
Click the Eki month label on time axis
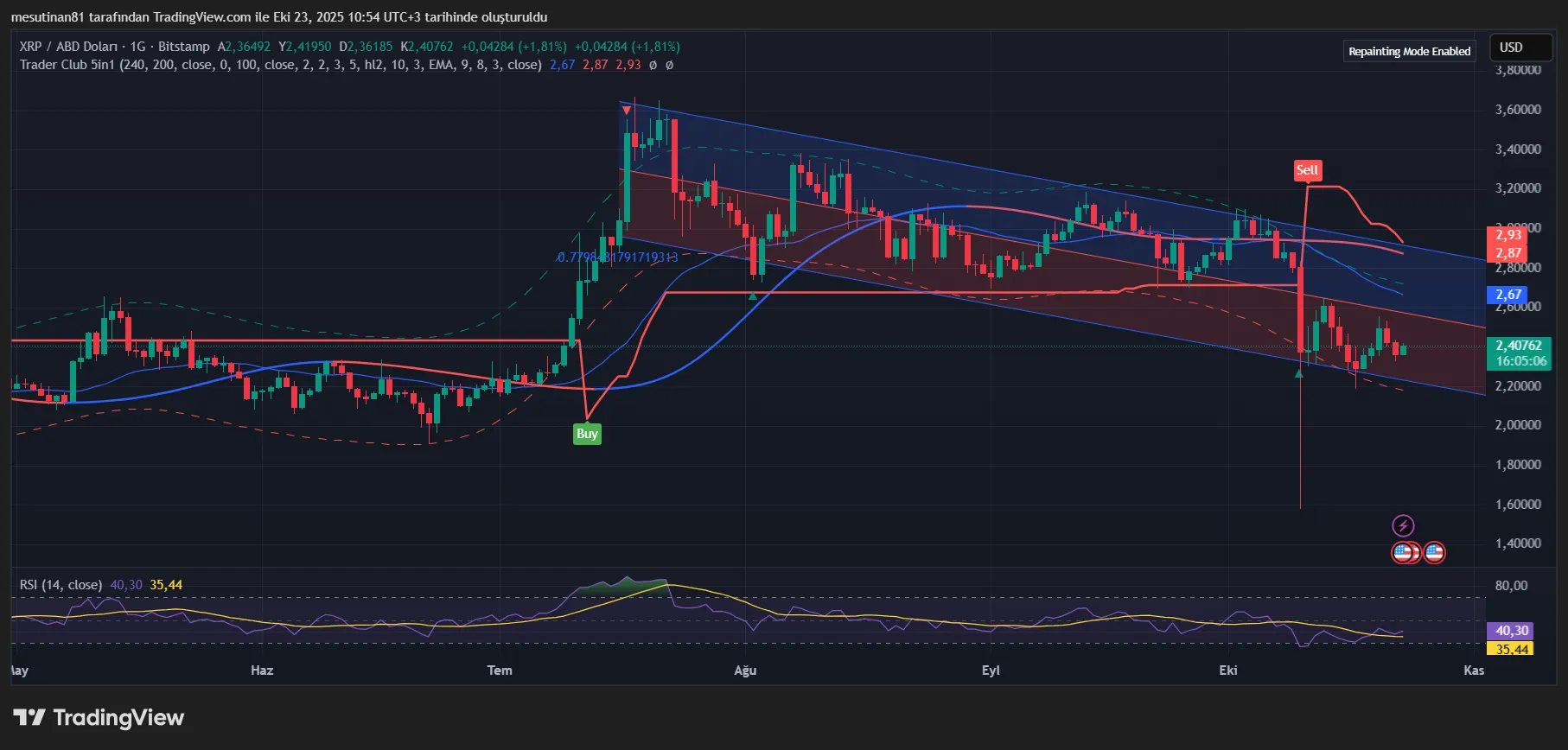point(1228,671)
